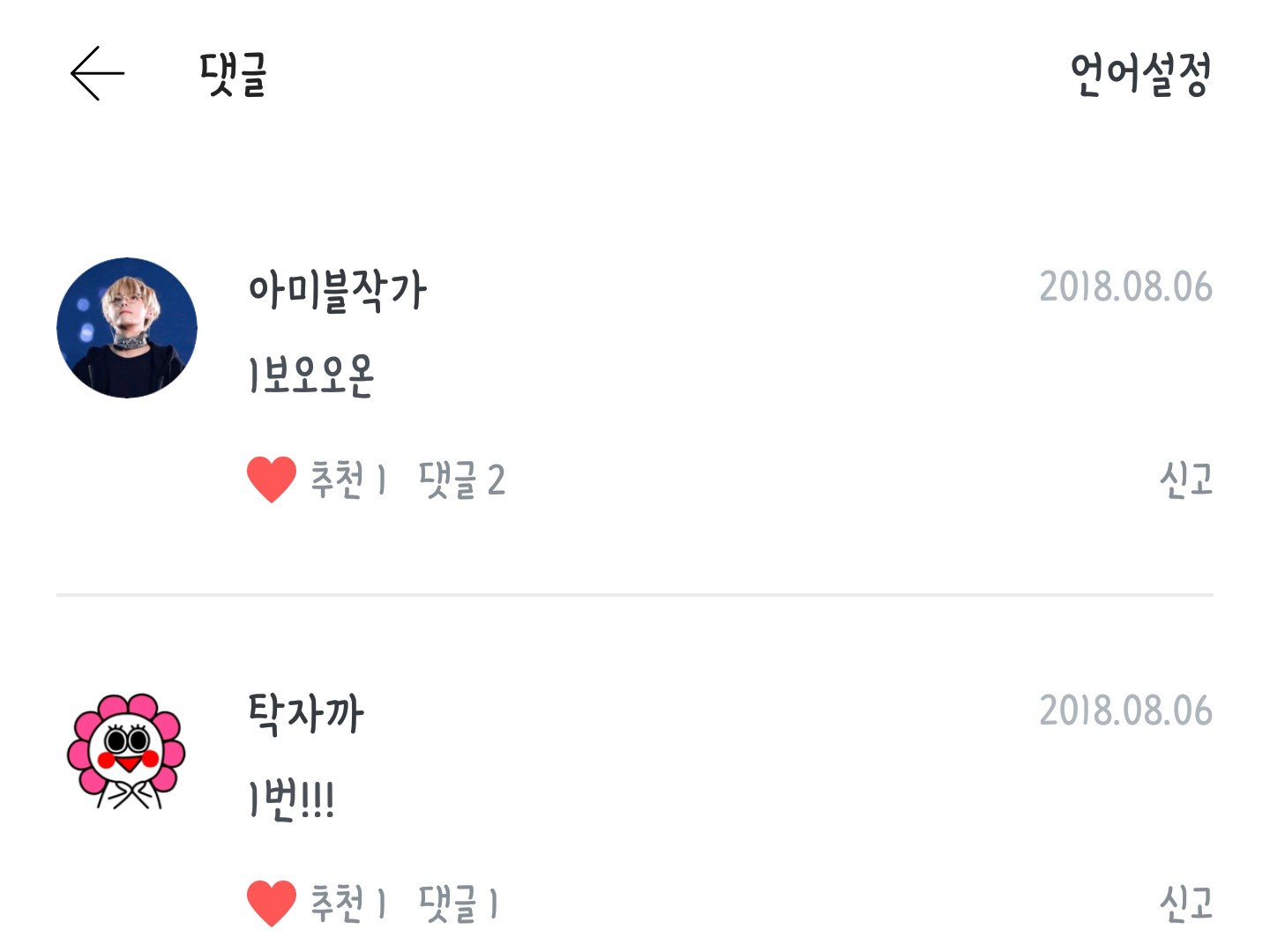Click the divider line between the comments
Viewport: 1270px width, 952px height.
635,595
